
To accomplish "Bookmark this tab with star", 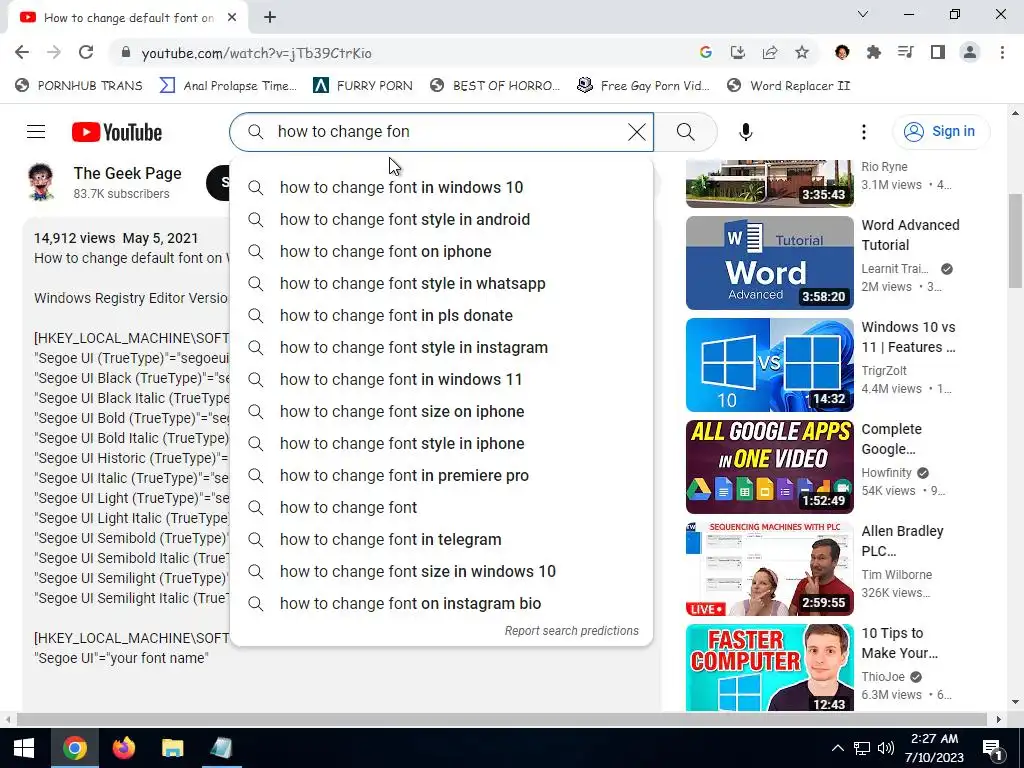I will pyautogui.click(x=802, y=52).
